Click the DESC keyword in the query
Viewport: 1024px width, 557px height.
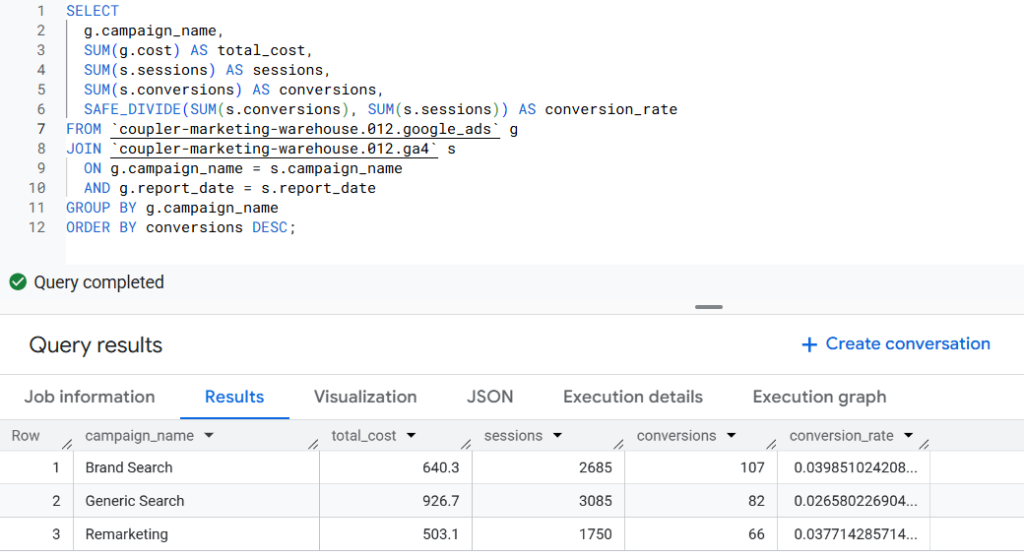click(270, 227)
